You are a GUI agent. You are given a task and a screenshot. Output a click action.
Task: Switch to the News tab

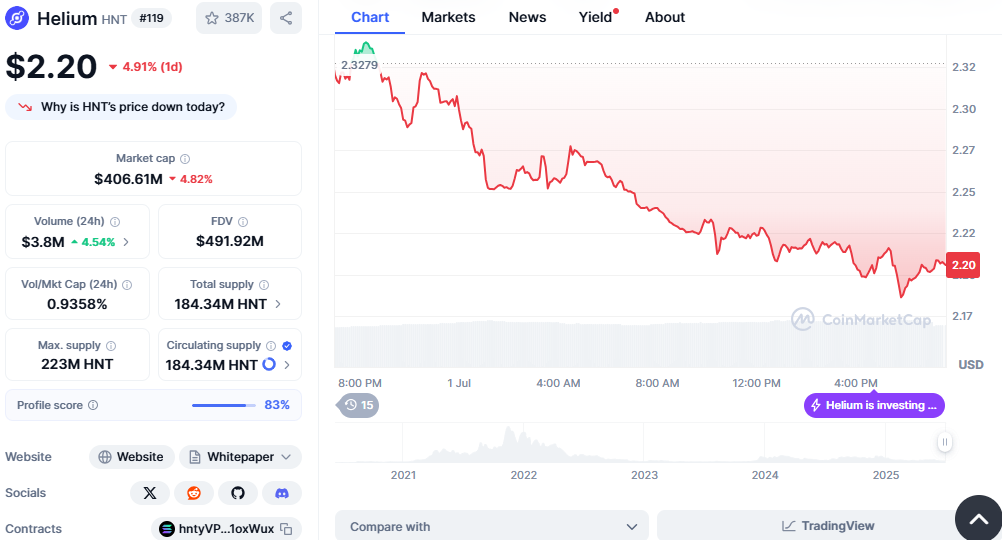coord(527,17)
